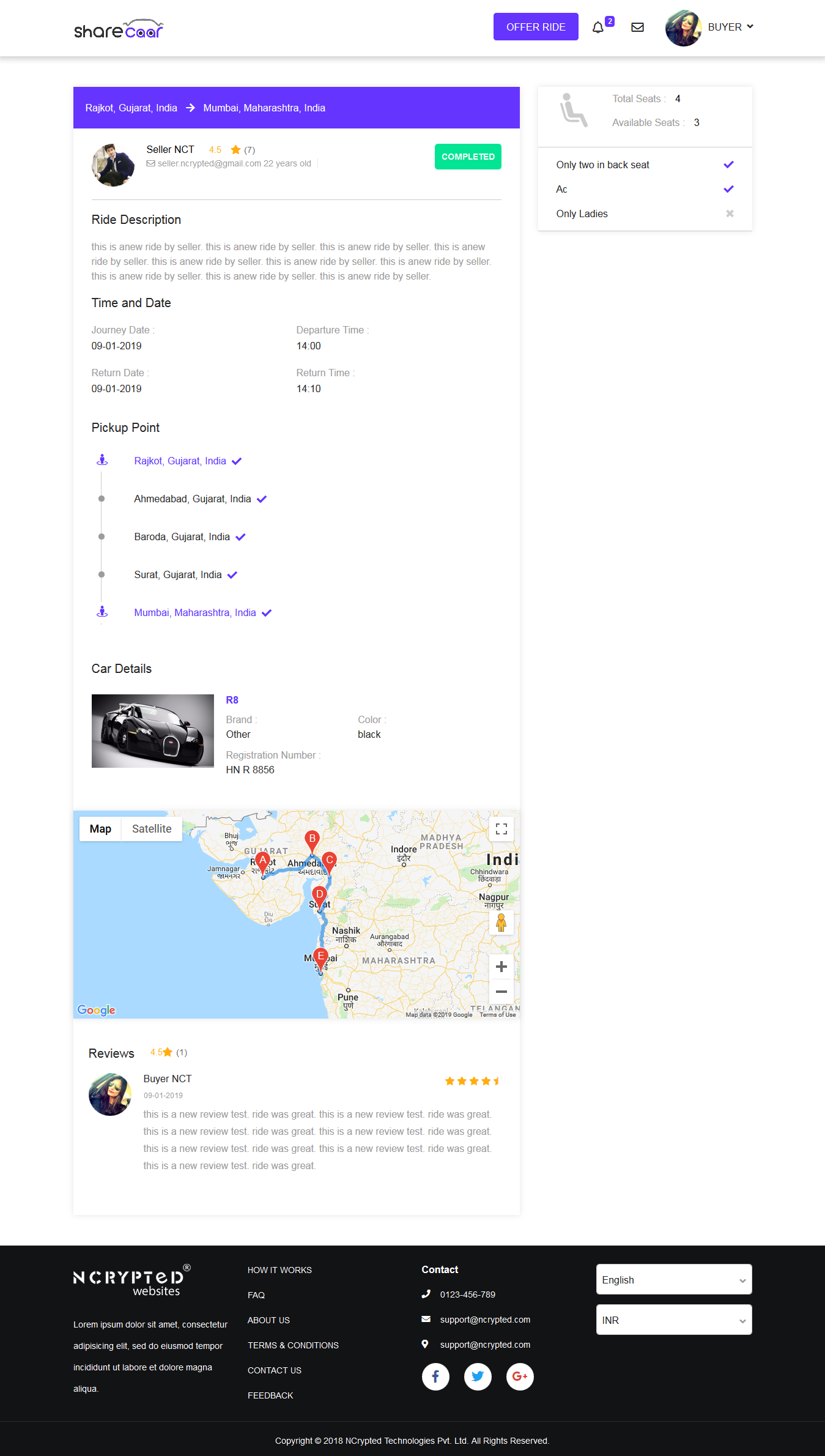Toggle fullscreen view on the map

click(501, 829)
